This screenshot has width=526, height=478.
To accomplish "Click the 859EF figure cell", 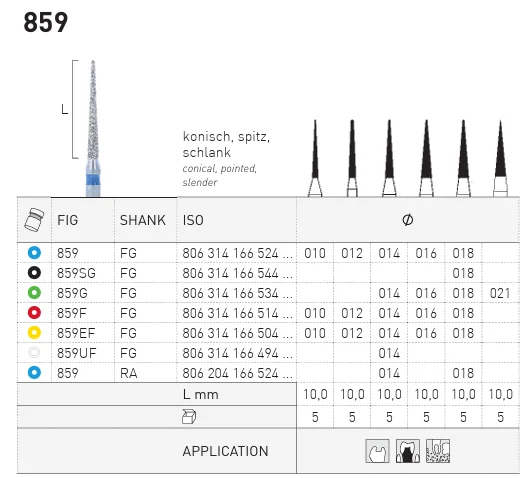I will click(x=76, y=333).
